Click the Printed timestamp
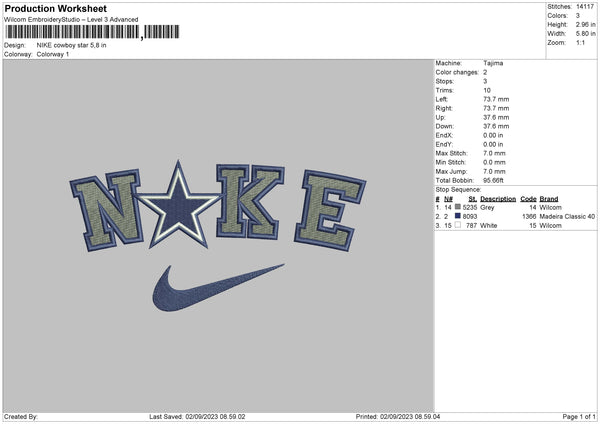This screenshot has width=600, height=424. tap(398, 416)
